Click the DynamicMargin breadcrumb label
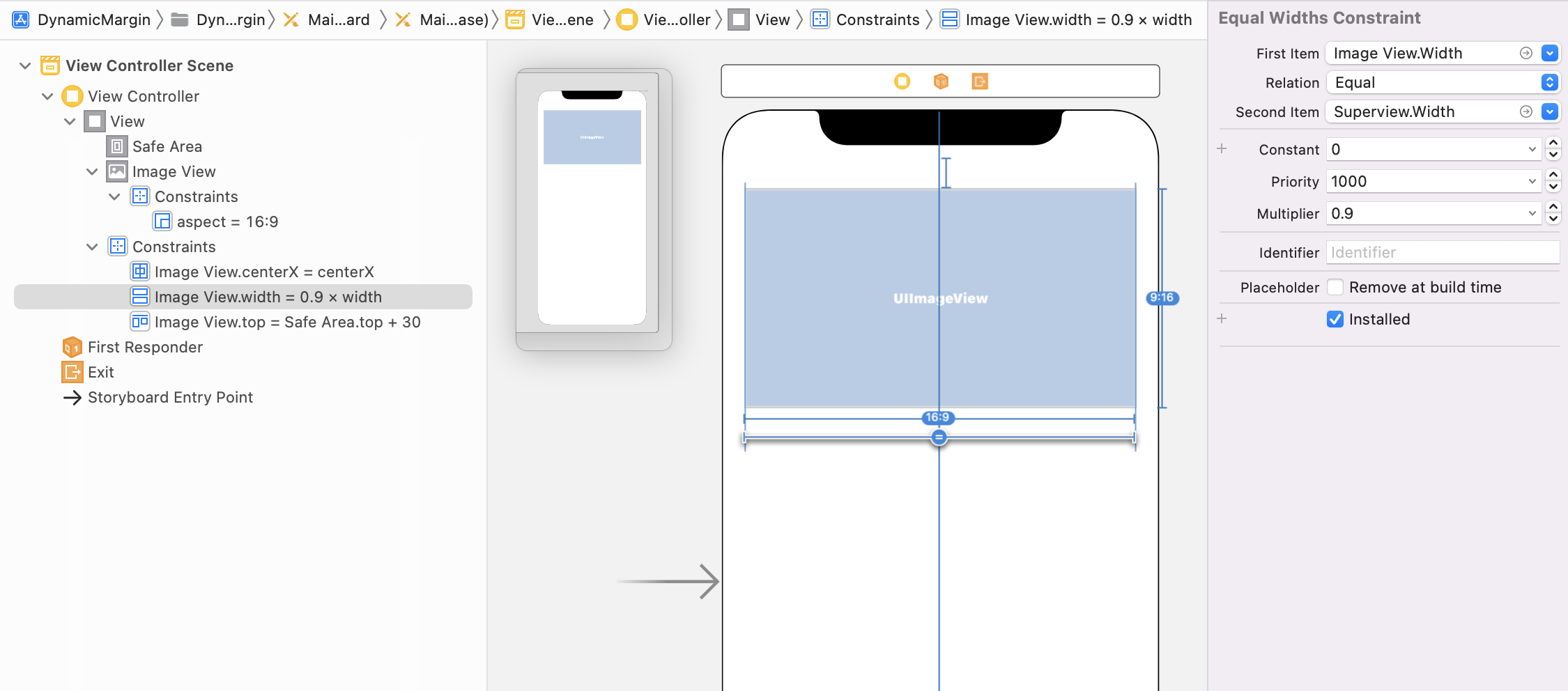 (x=94, y=20)
